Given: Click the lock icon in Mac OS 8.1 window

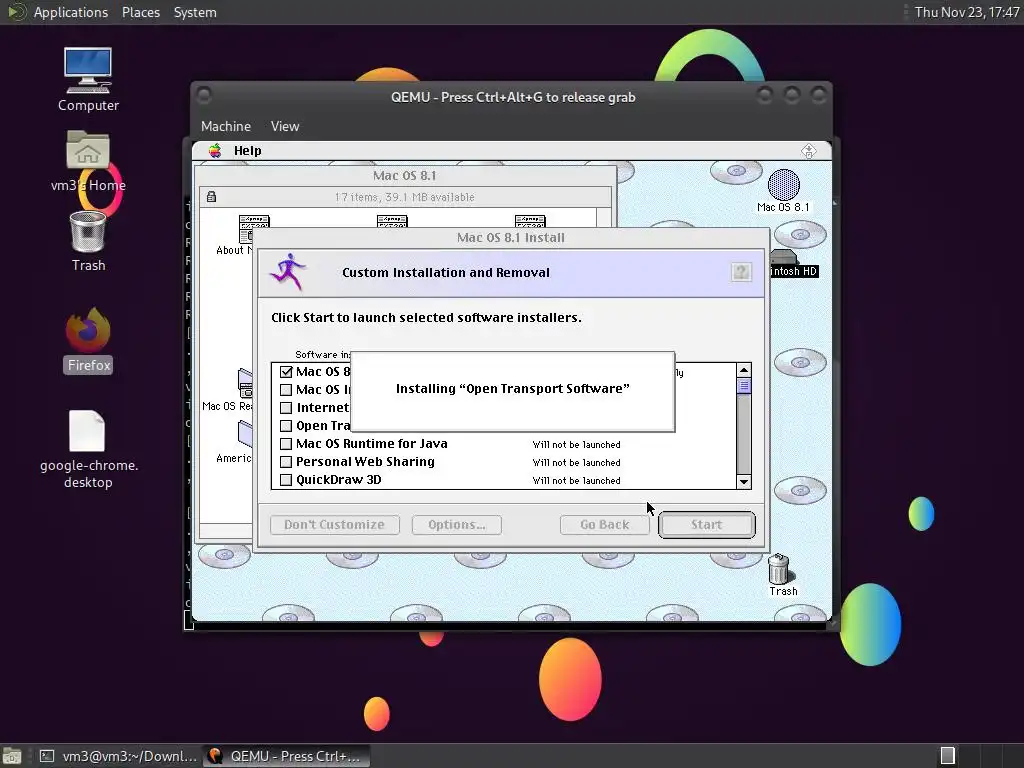Looking at the screenshot, I should pyautogui.click(x=211, y=197).
